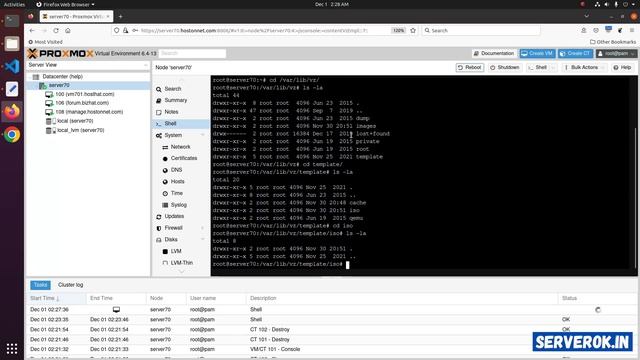Click the Shutdown node button
This screenshot has height=360, width=640.
[504, 67]
